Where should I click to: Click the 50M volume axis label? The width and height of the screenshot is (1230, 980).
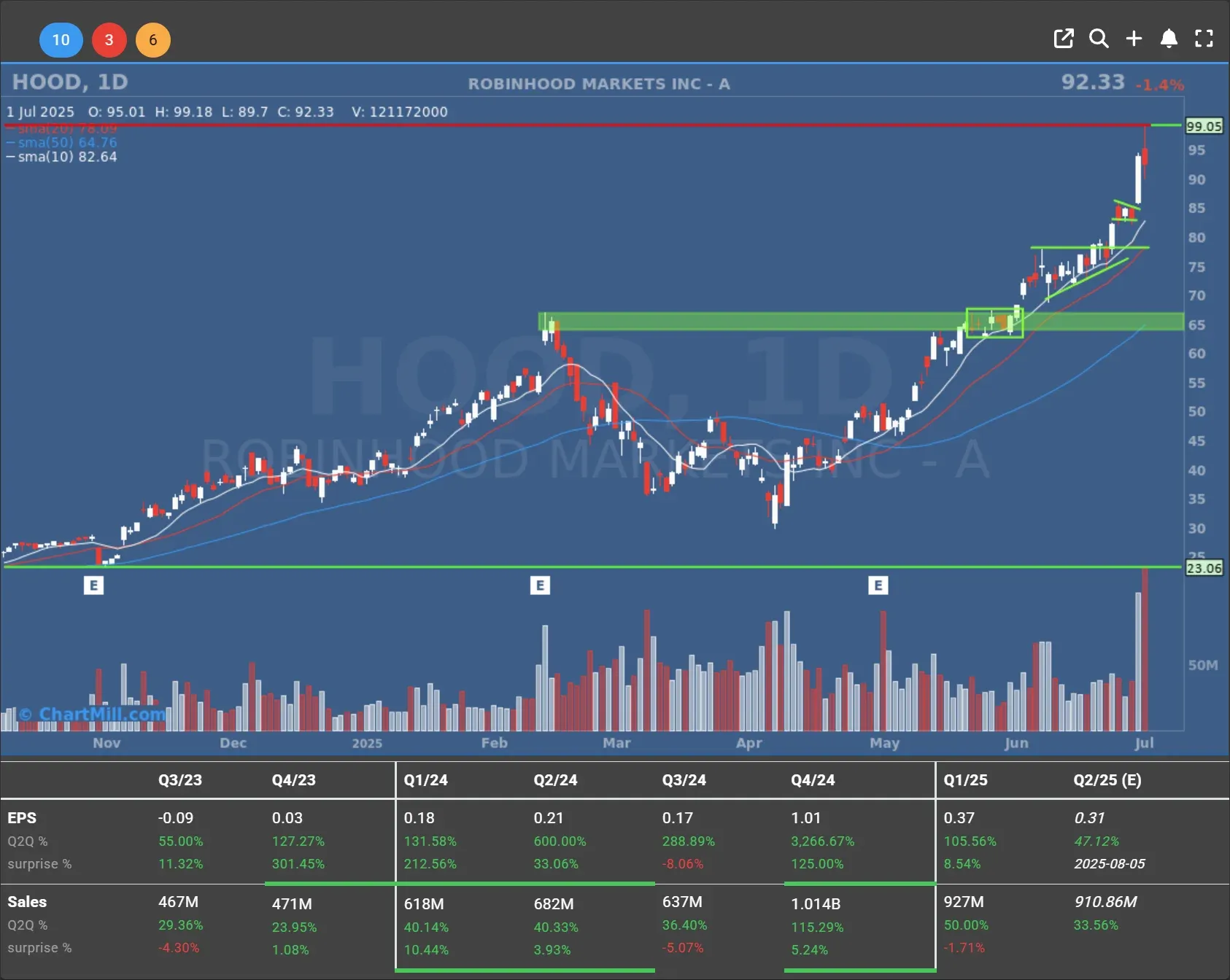click(x=1202, y=665)
